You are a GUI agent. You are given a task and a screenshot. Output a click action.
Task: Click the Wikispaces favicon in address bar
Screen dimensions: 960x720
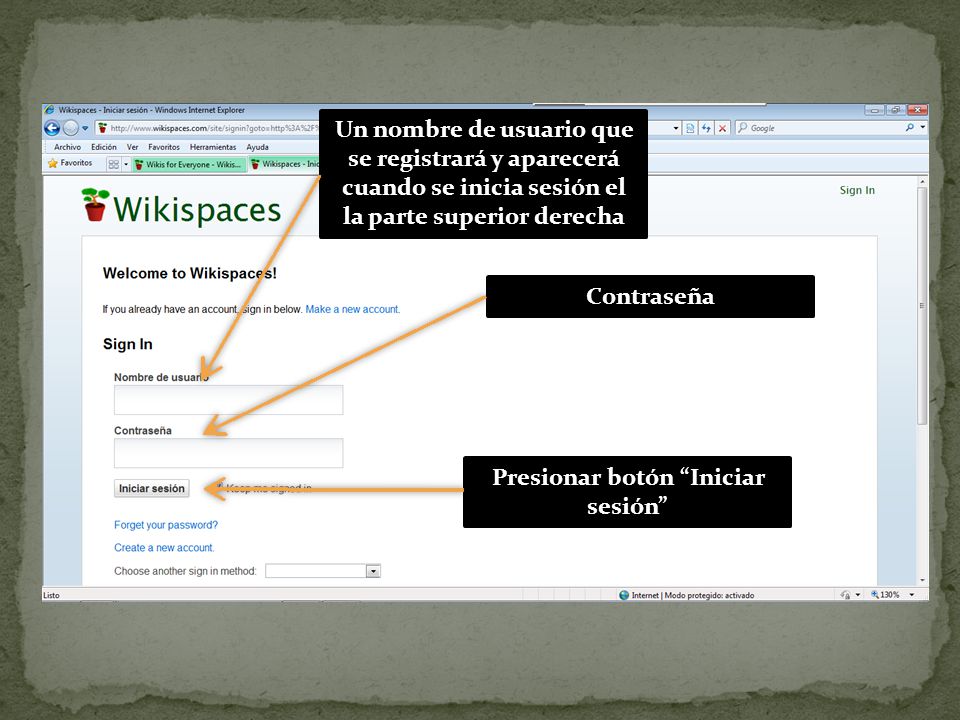tap(102, 128)
